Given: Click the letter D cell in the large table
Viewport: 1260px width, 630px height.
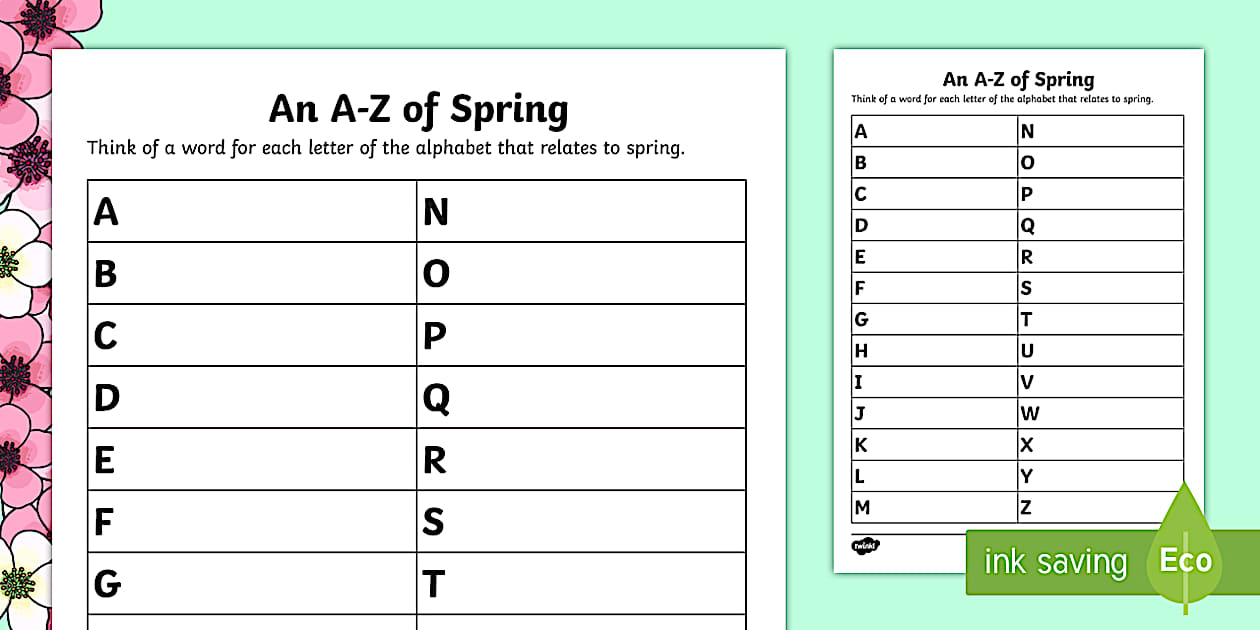Looking at the screenshot, I should [x=252, y=398].
